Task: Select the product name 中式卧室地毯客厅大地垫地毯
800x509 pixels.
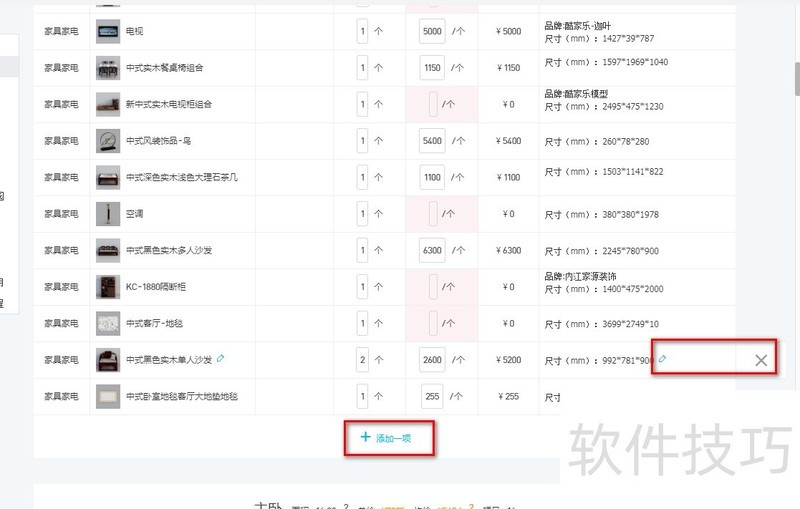Action: coord(182,396)
